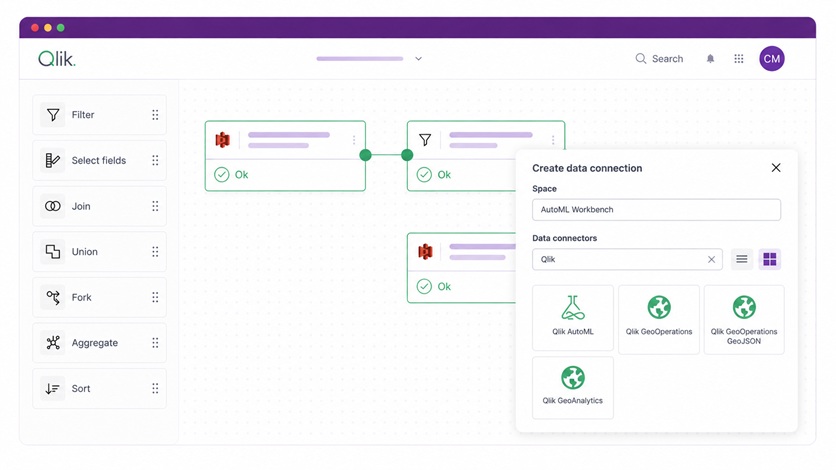Image resolution: width=836 pixels, height=470 pixels.
Task: Click the Filter funnel icon in sidebar
Action: pyautogui.click(x=53, y=115)
